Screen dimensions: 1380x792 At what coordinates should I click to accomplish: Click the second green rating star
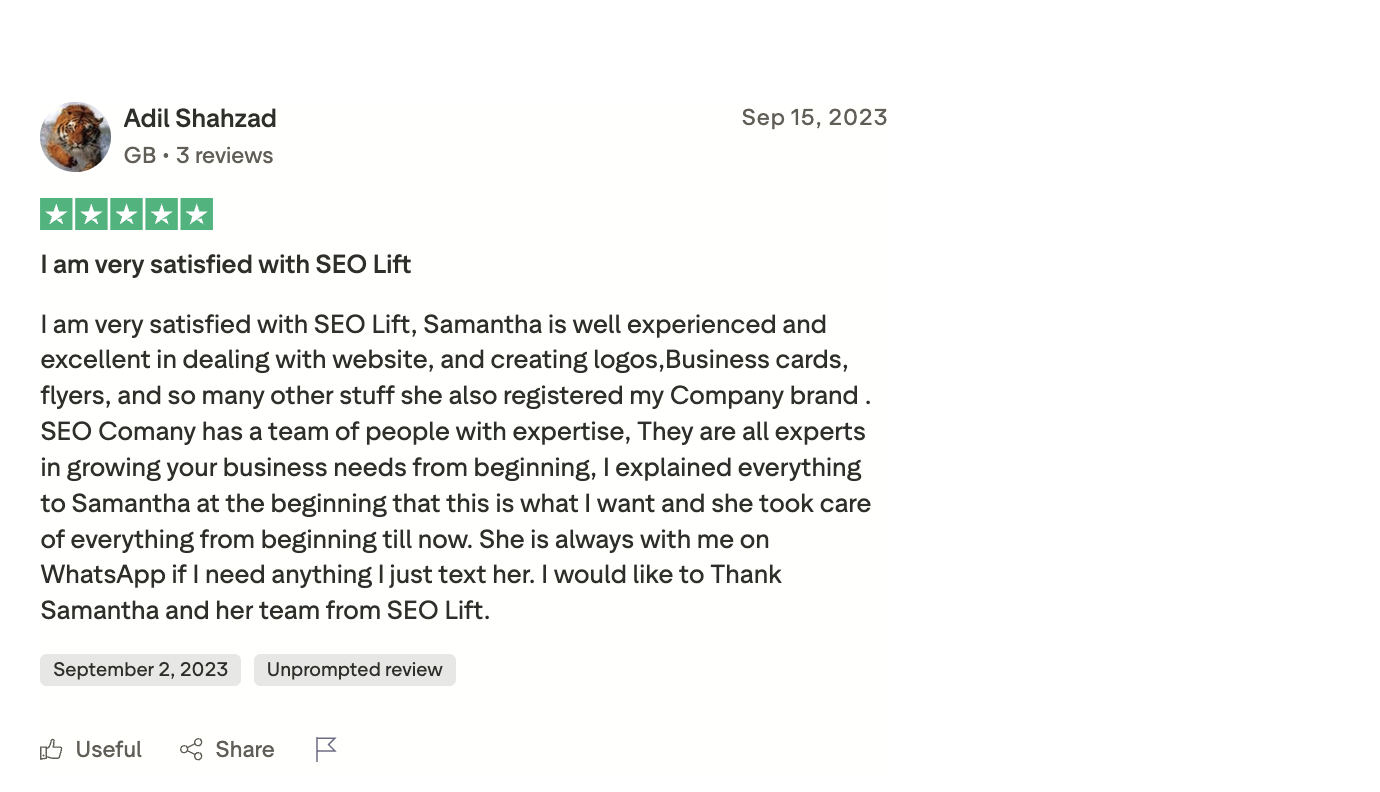pos(91,214)
